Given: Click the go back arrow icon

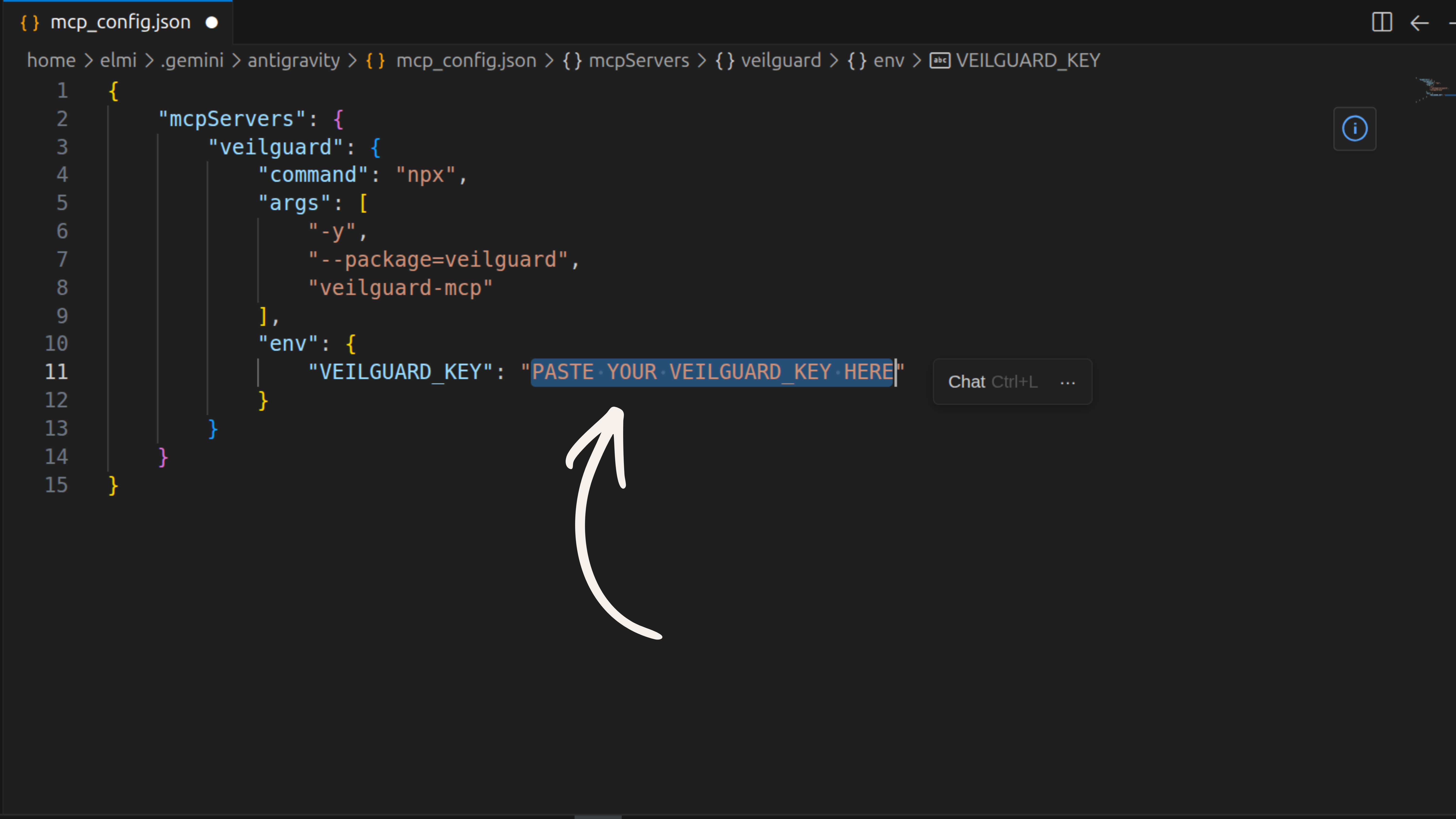Looking at the screenshot, I should tap(1419, 23).
